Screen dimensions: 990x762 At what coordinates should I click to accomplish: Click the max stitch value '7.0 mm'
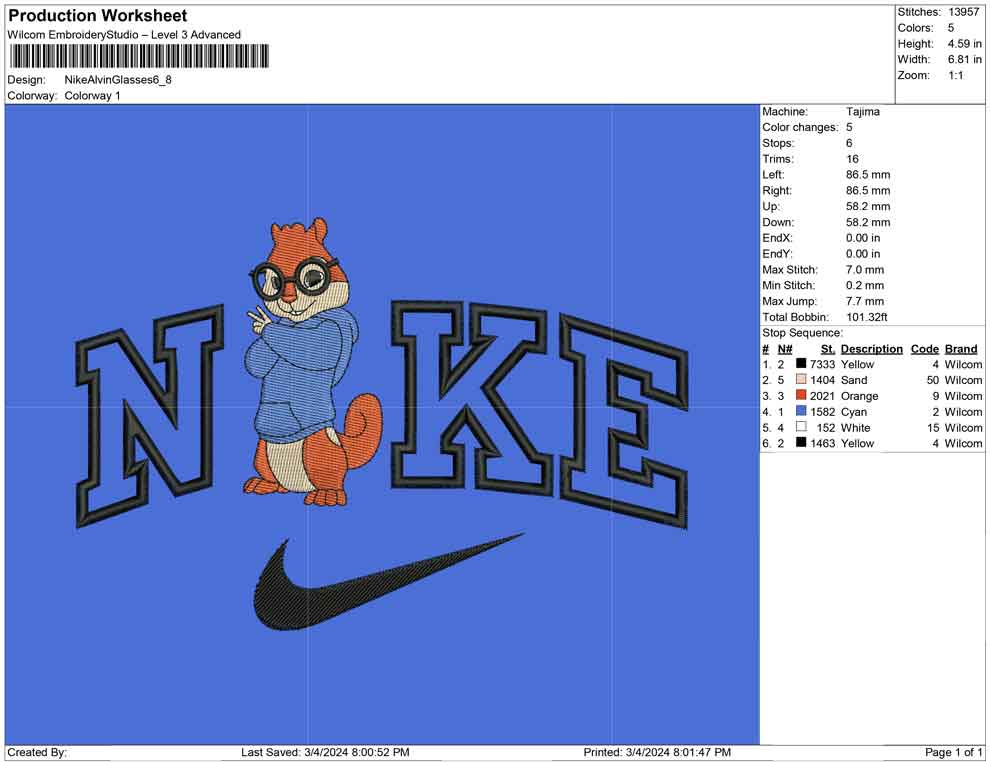click(x=865, y=270)
